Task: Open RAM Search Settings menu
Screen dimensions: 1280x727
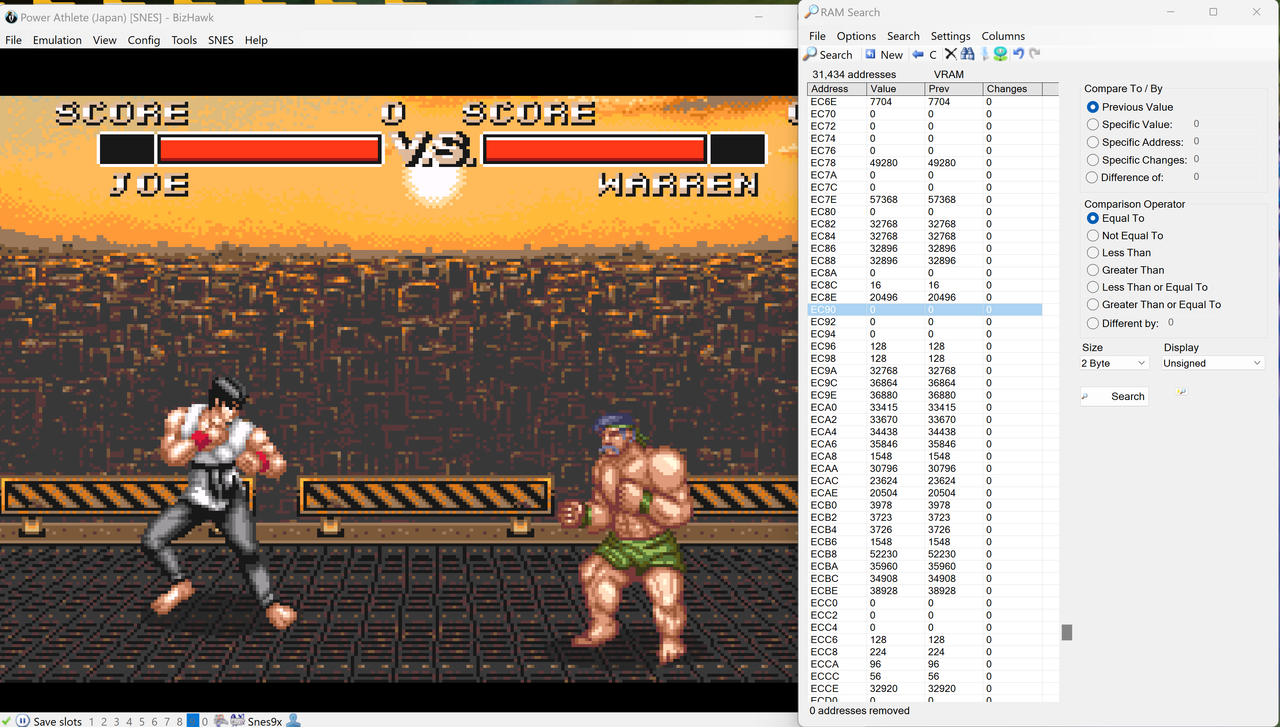Action: pyautogui.click(x=950, y=36)
